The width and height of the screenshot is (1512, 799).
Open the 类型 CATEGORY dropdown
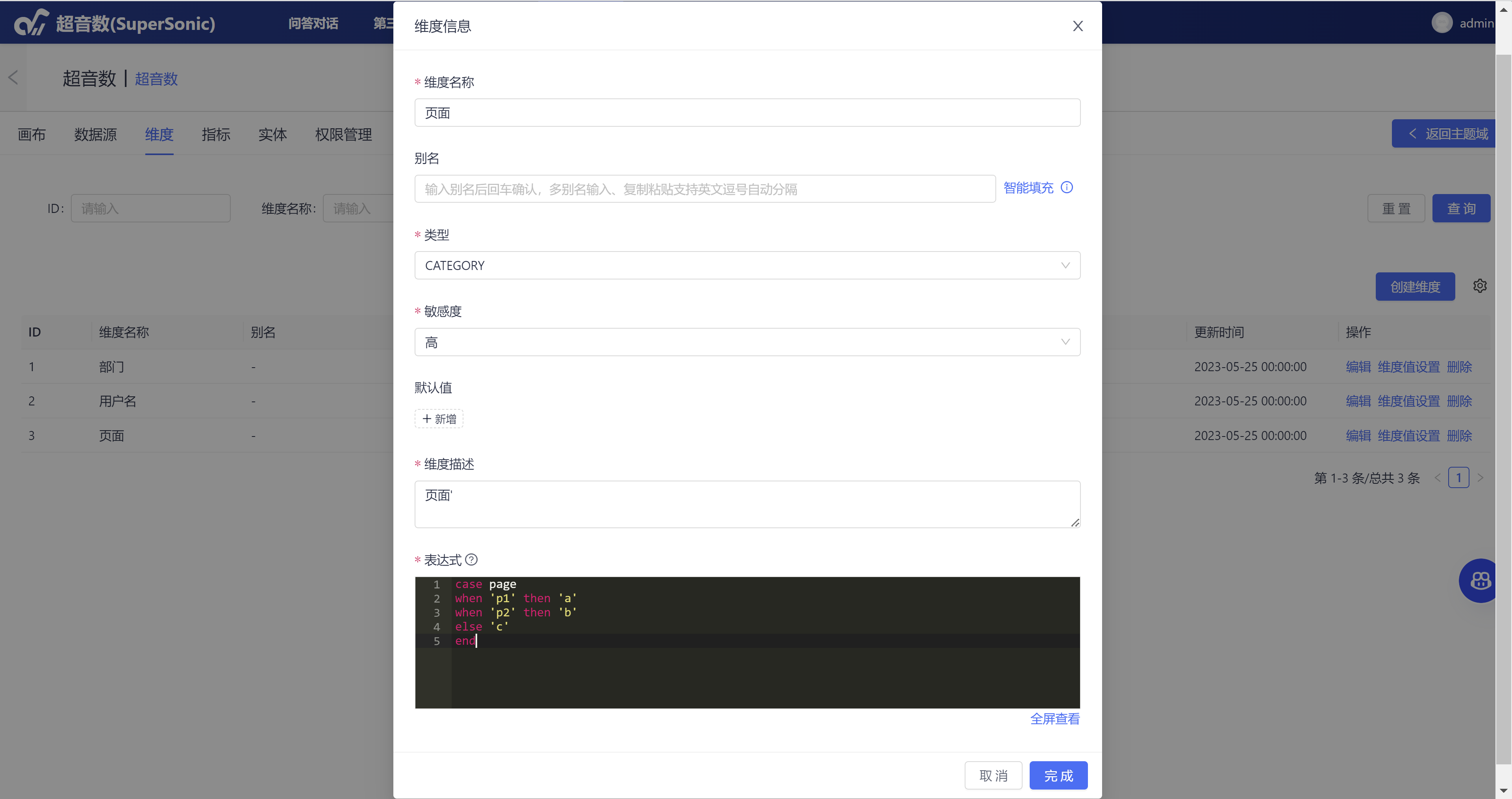click(747, 265)
